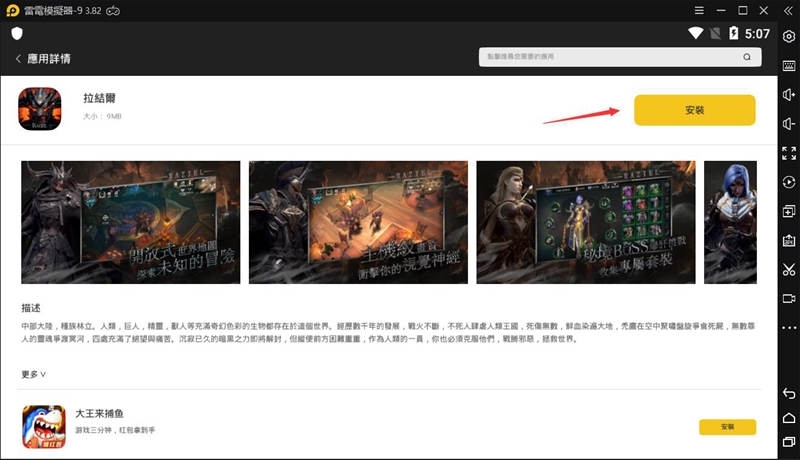This screenshot has height=460, width=800.
Task: Maximize the emulator window
Action: pos(743,10)
